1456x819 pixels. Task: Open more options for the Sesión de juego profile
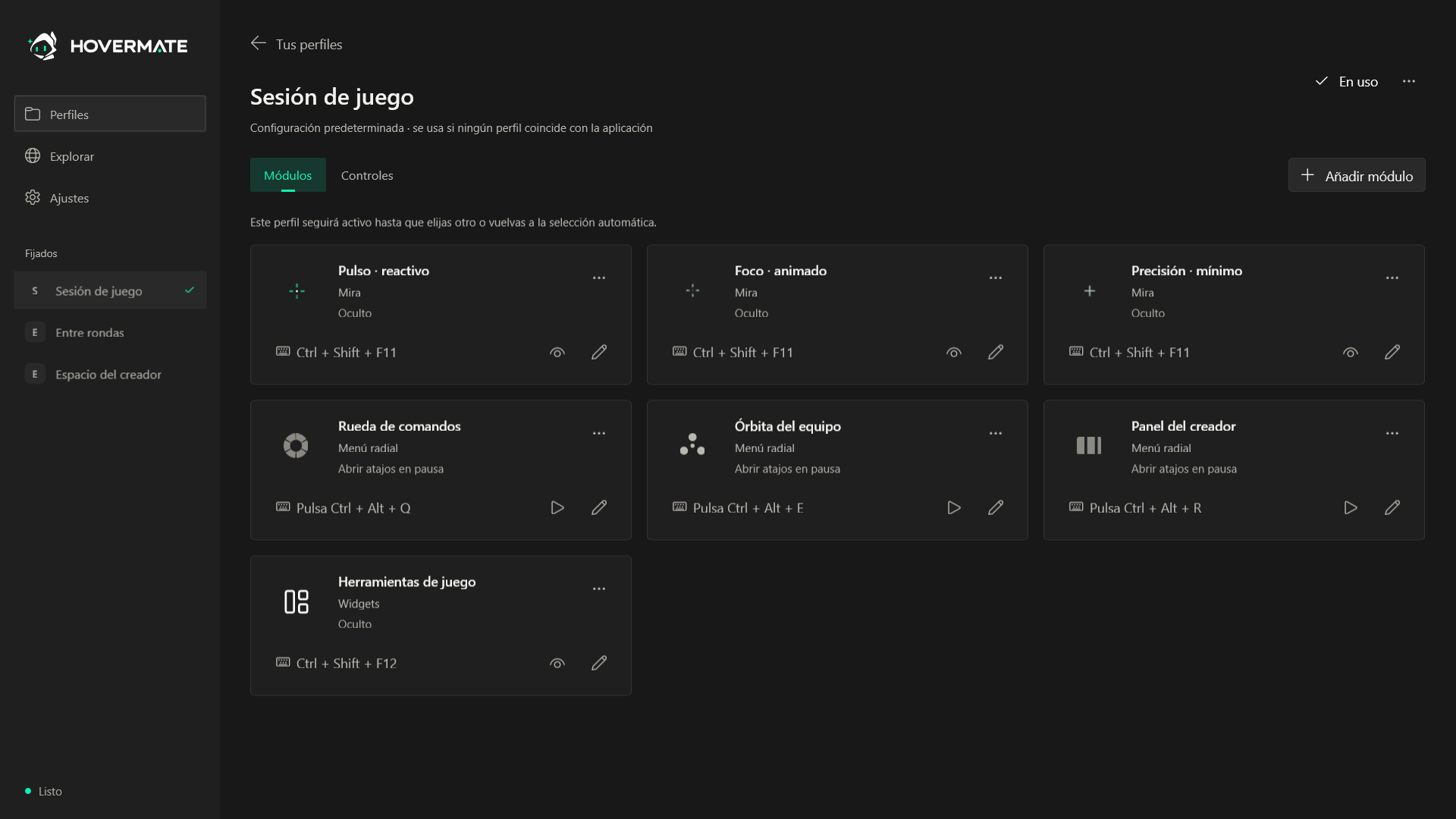[1409, 81]
